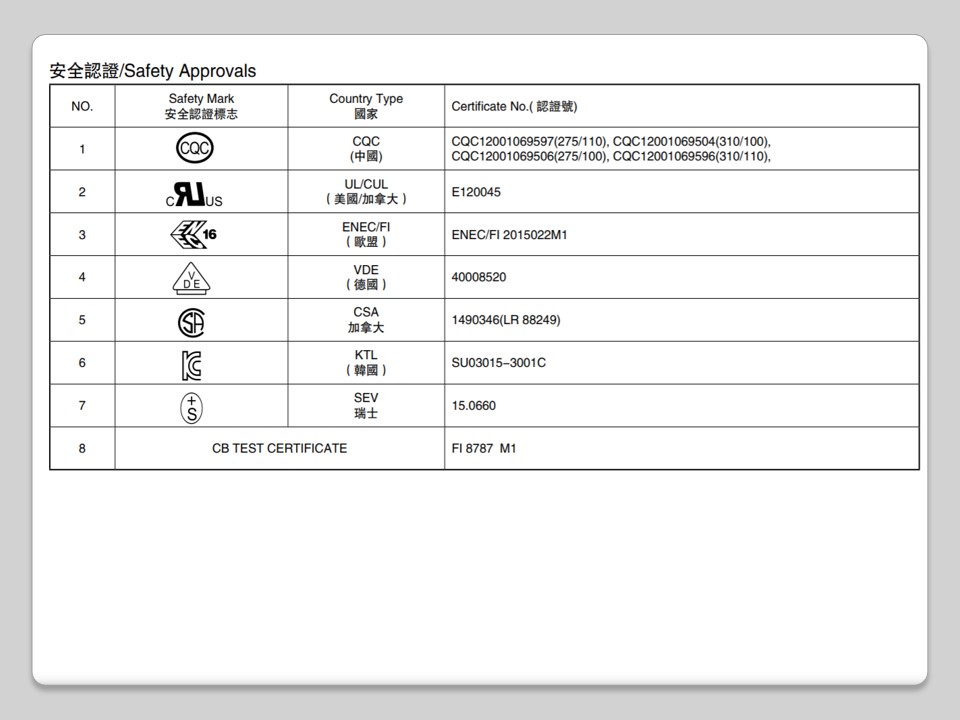The width and height of the screenshot is (960, 720).
Task: Select the Safety Mark column header
Action: pos(201,106)
